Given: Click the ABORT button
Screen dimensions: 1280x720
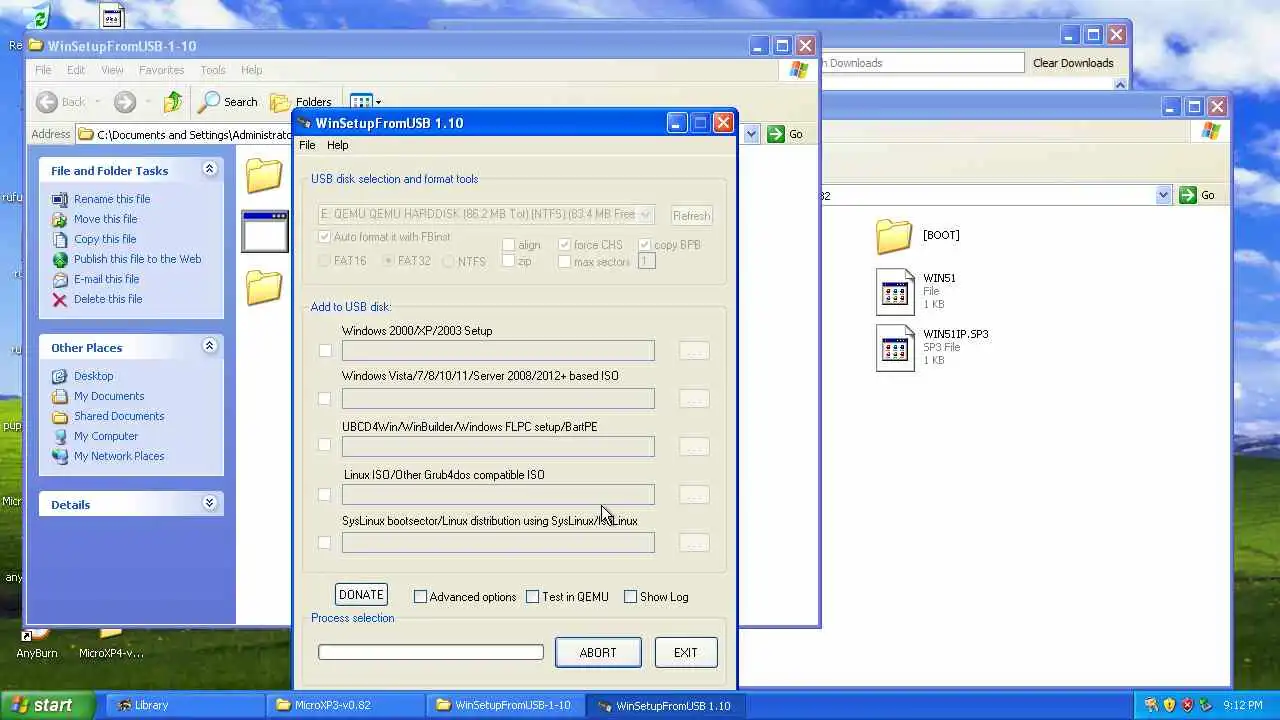Looking at the screenshot, I should 598,652.
